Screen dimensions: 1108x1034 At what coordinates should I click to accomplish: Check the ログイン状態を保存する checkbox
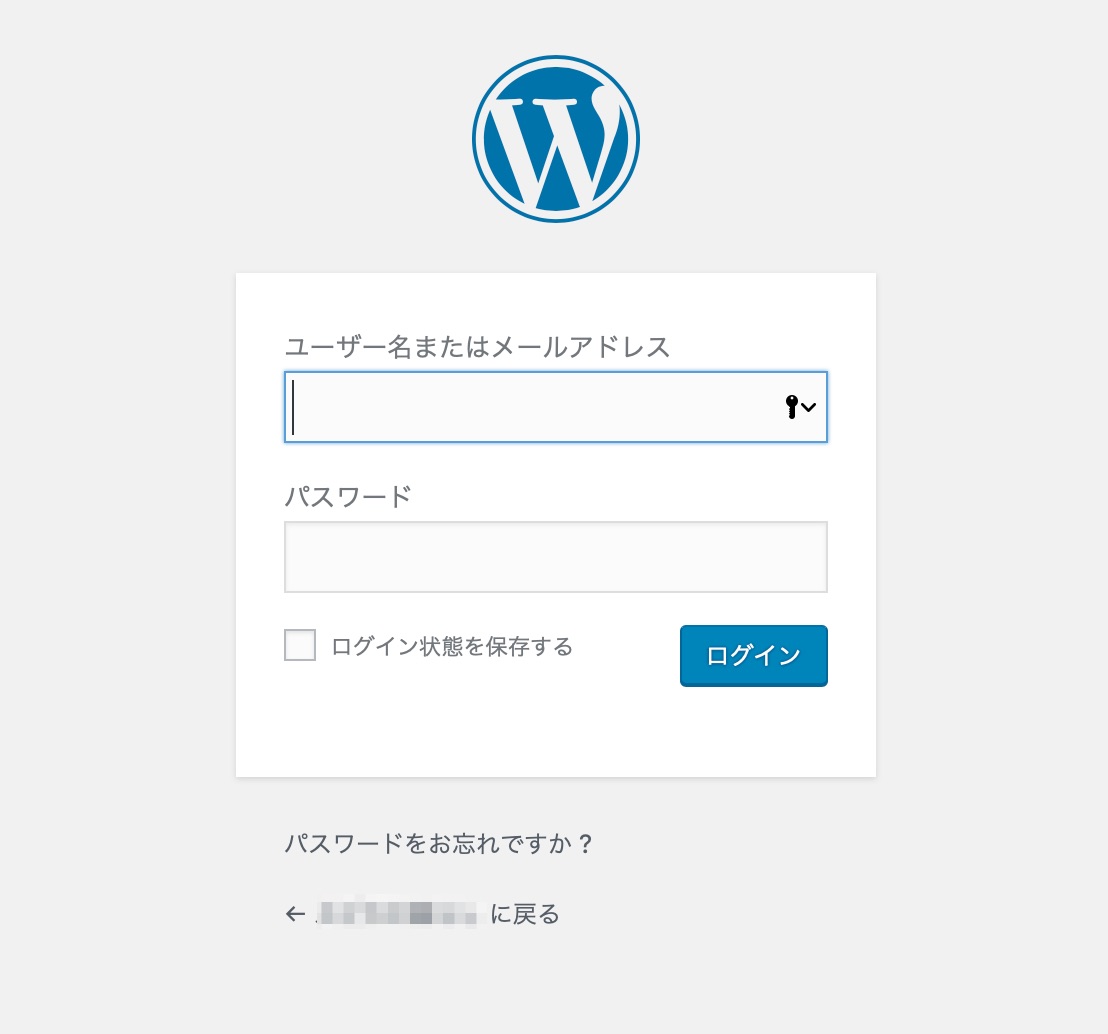pos(300,645)
